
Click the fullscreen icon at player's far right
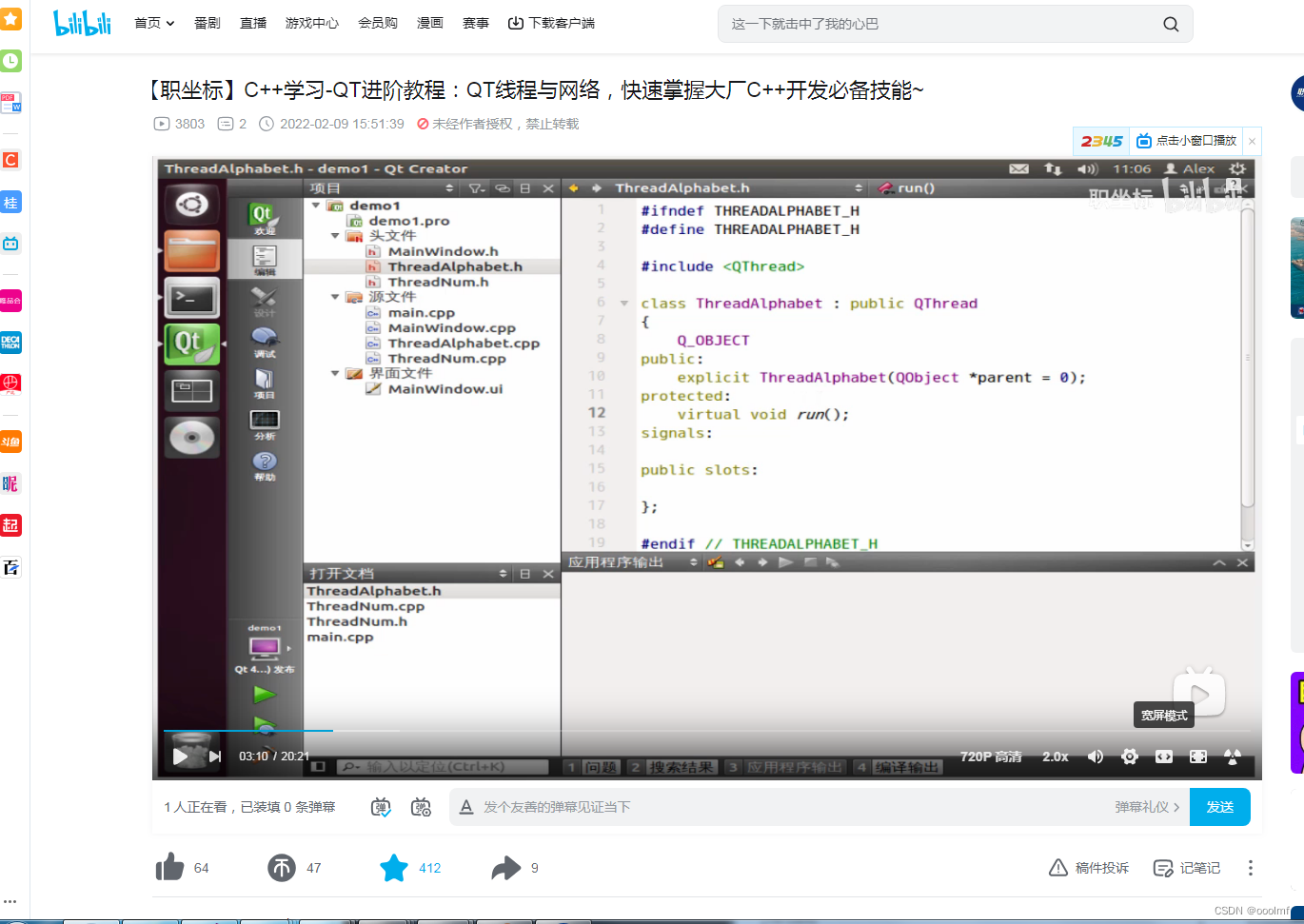[1233, 757]
